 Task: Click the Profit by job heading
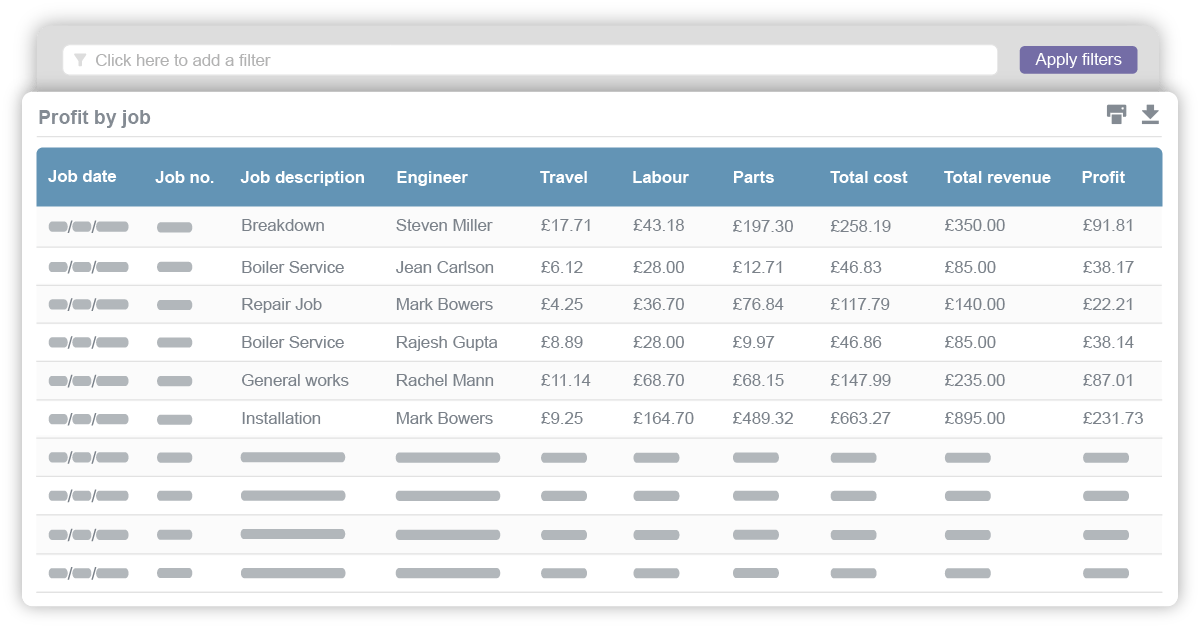click(94, 117)
